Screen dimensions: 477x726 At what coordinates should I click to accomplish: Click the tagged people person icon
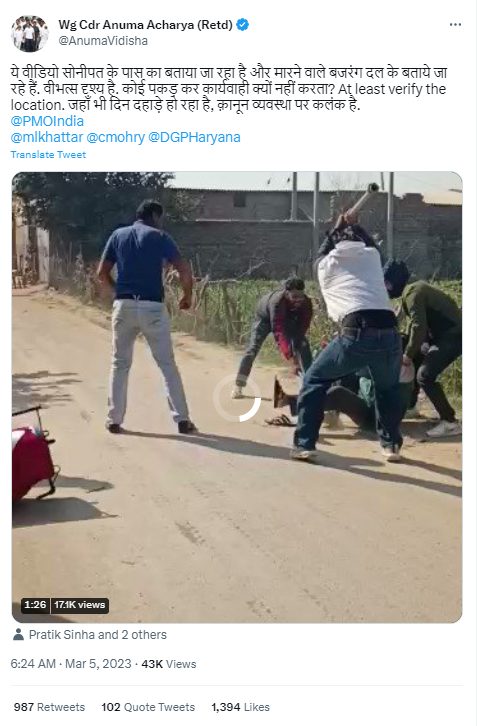coord(19,634)
